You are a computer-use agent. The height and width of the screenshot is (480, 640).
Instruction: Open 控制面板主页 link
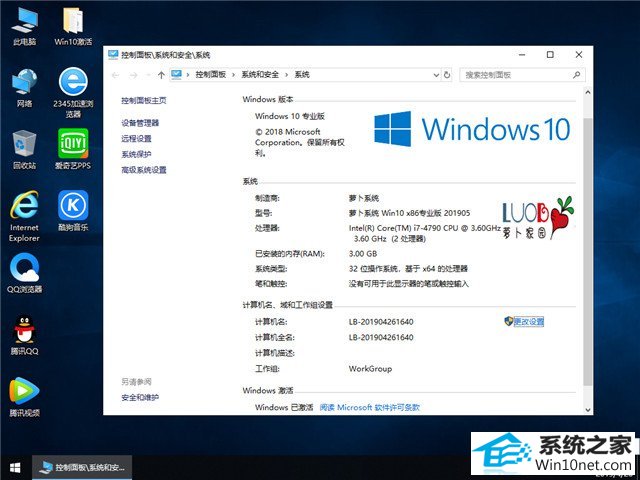tap(144, 100)
